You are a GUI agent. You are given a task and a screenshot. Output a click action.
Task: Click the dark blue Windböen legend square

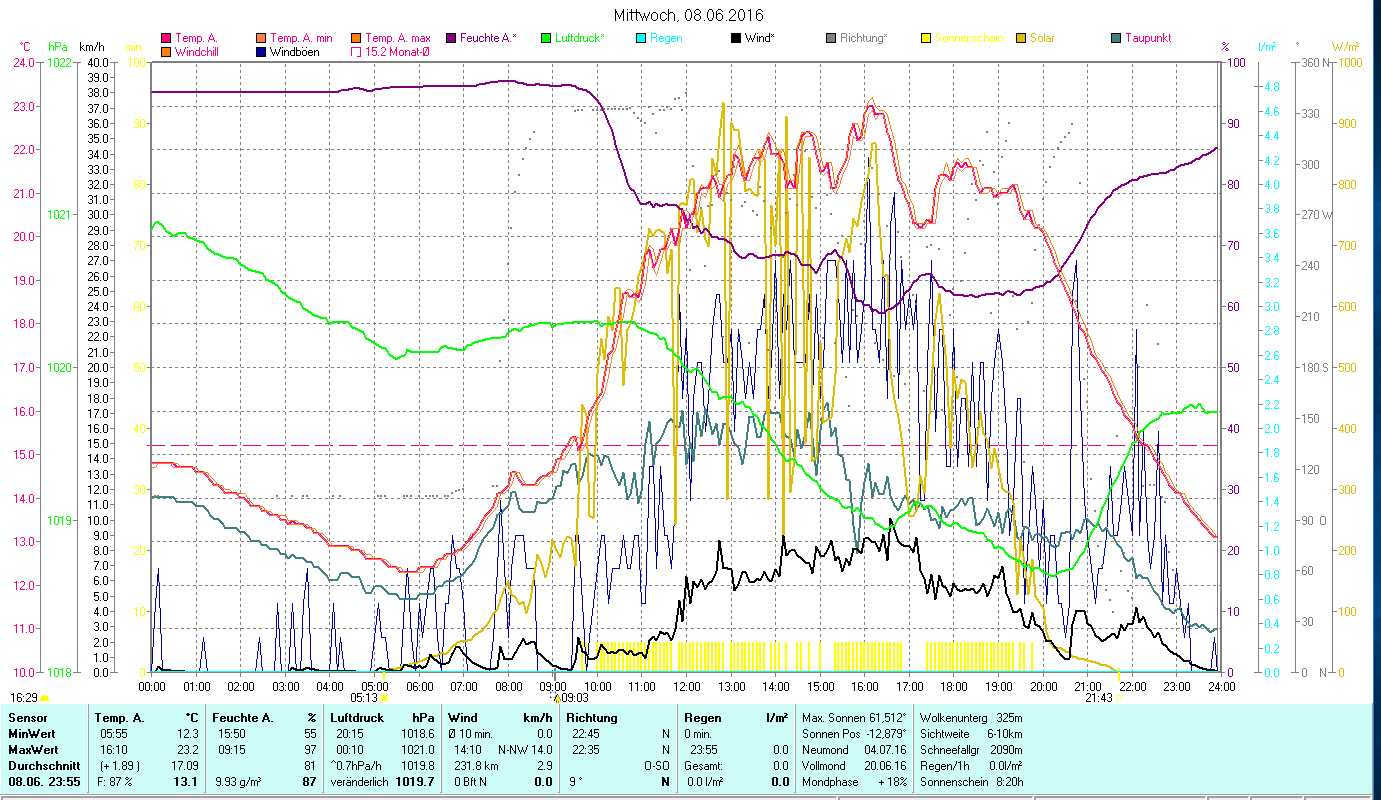pos(261,52)
